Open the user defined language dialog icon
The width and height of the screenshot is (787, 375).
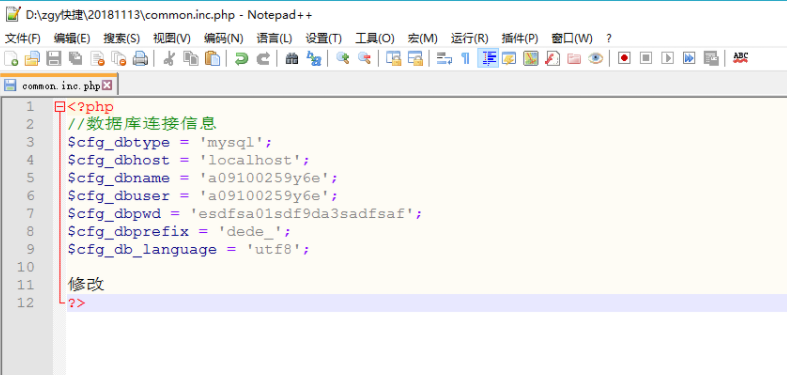click(509, 58)
